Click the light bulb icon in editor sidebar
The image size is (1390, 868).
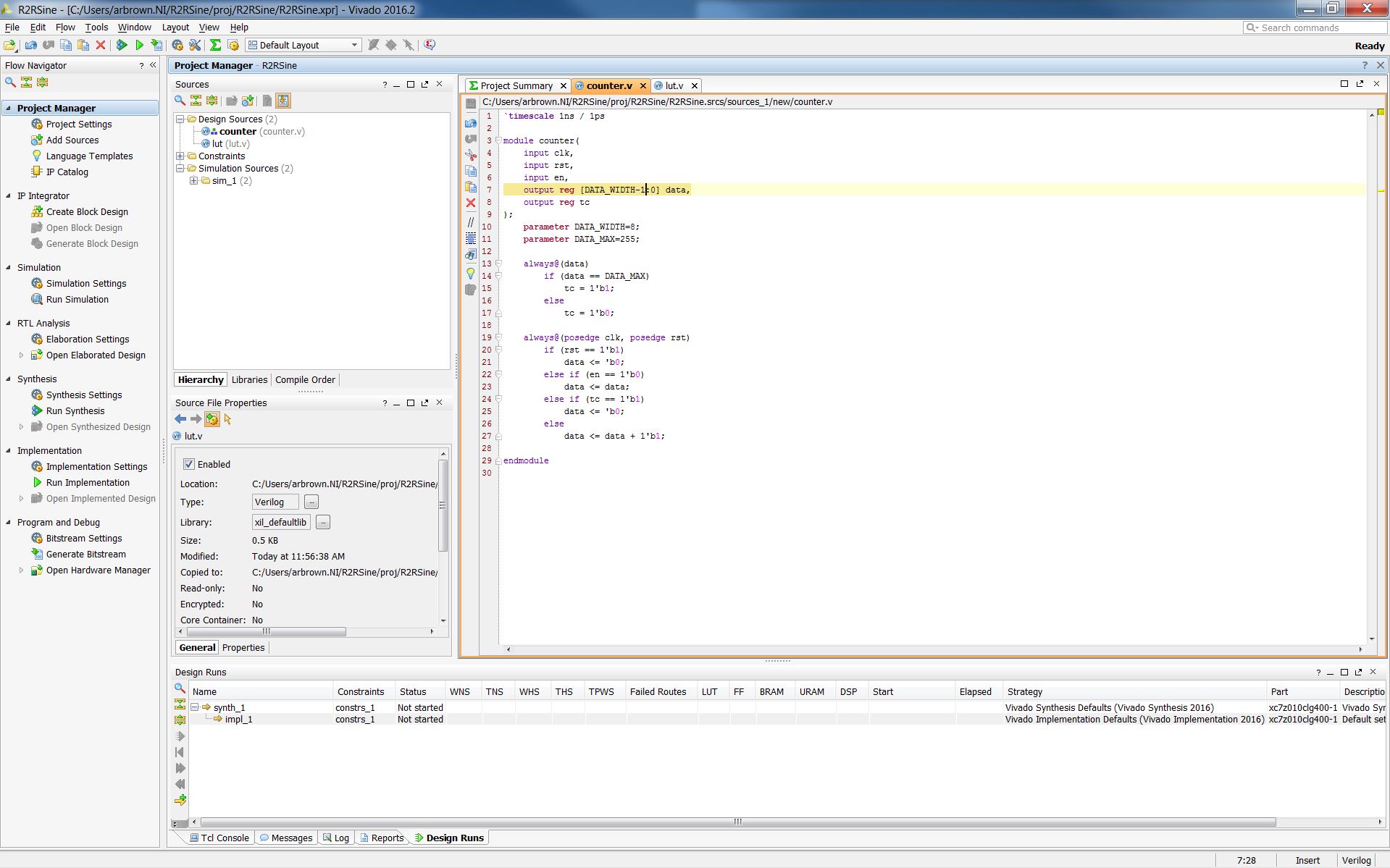click(x=471, y=274)
